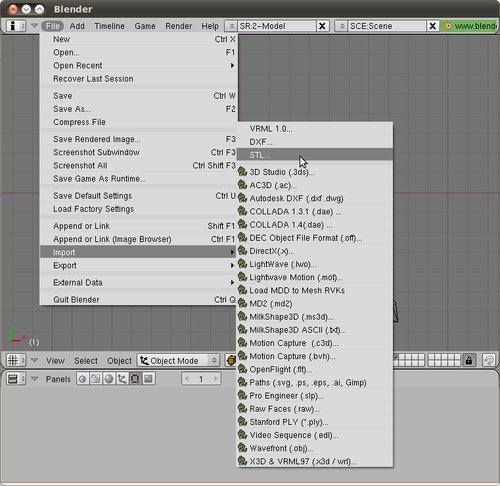Select Compress File option
Viewport: 500px width, 486px height.
coord(138,122)
